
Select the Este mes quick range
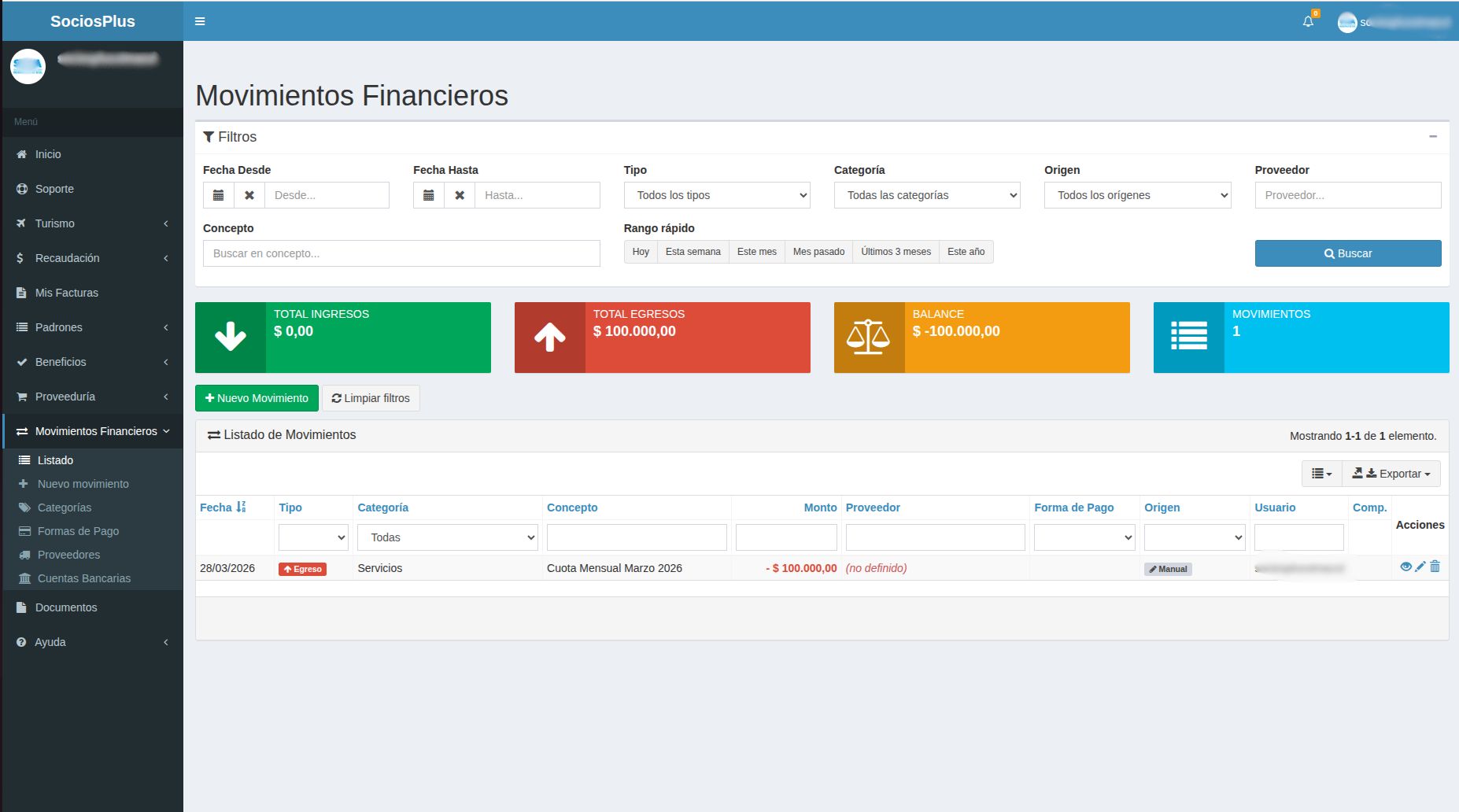(756, 252)
